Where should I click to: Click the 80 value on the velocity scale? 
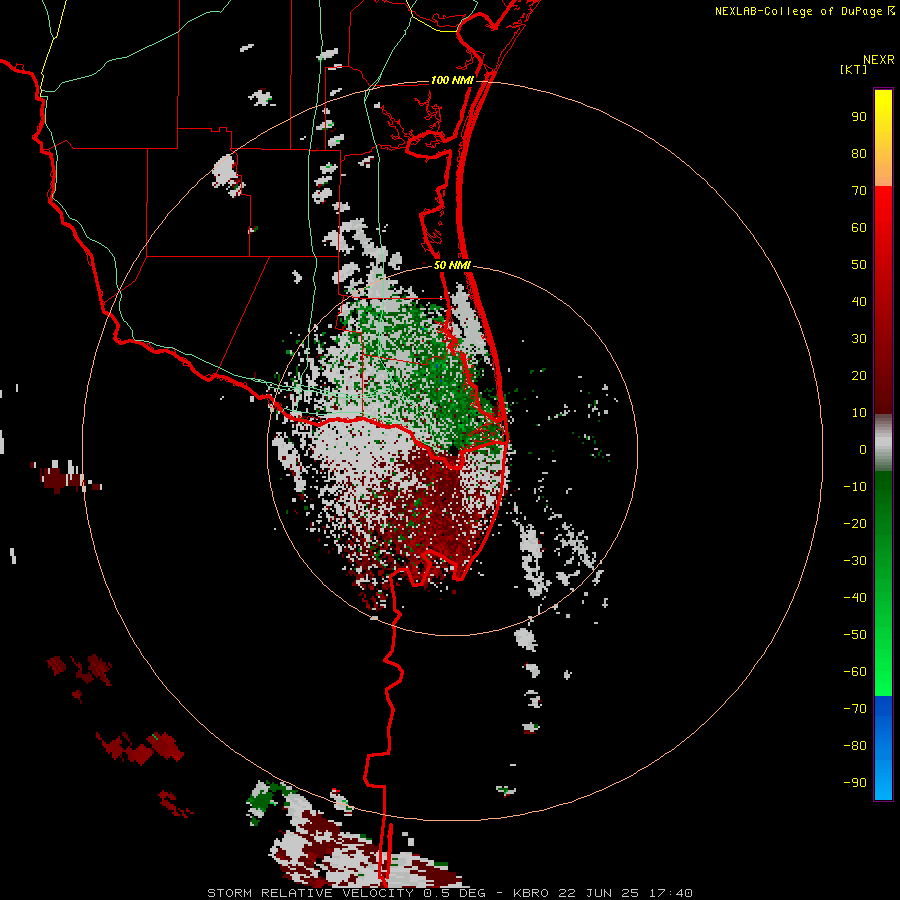859,153
